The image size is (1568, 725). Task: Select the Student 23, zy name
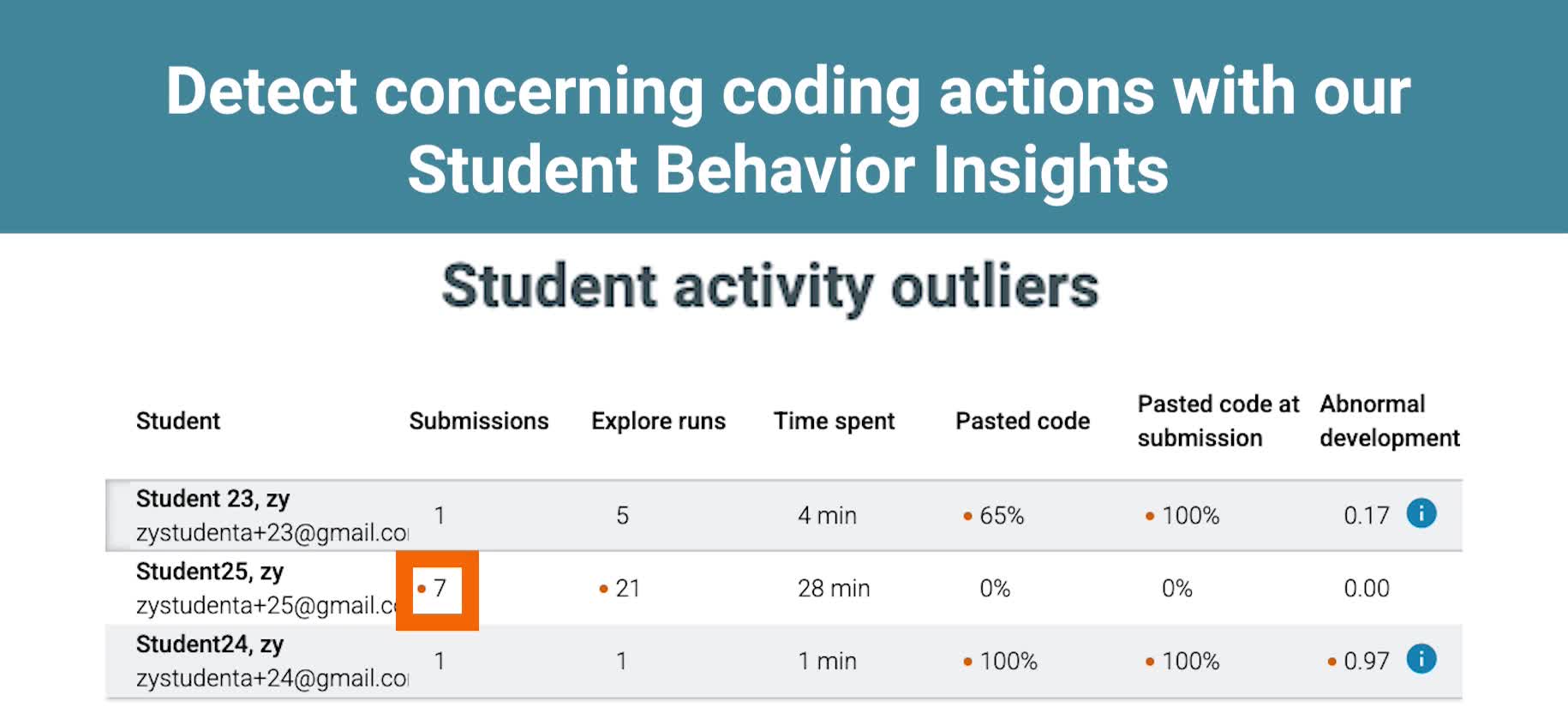tap(212, 499)
